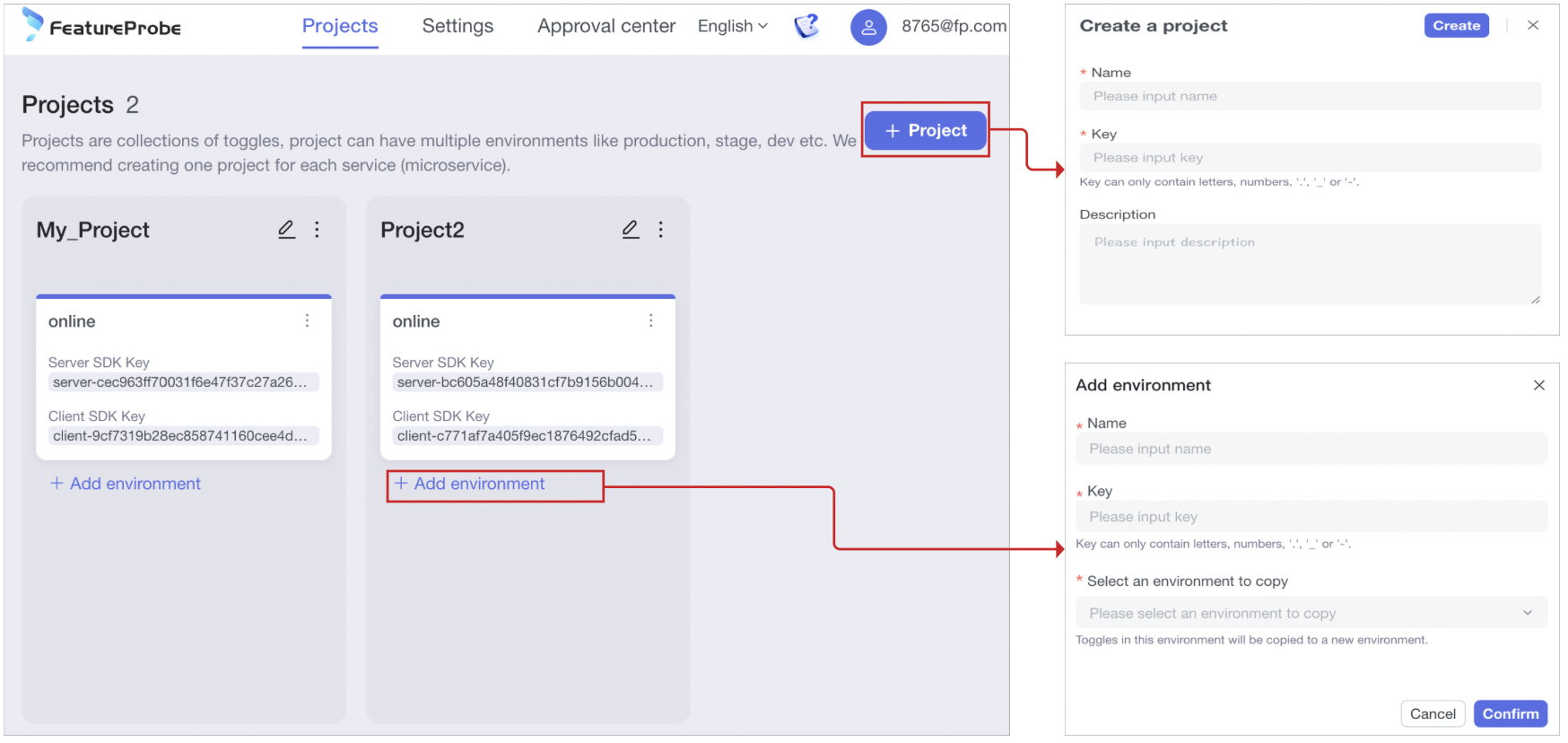1568x743 pixels.
Task: Click the Name field in Add environment
Action: point(1311,449)
